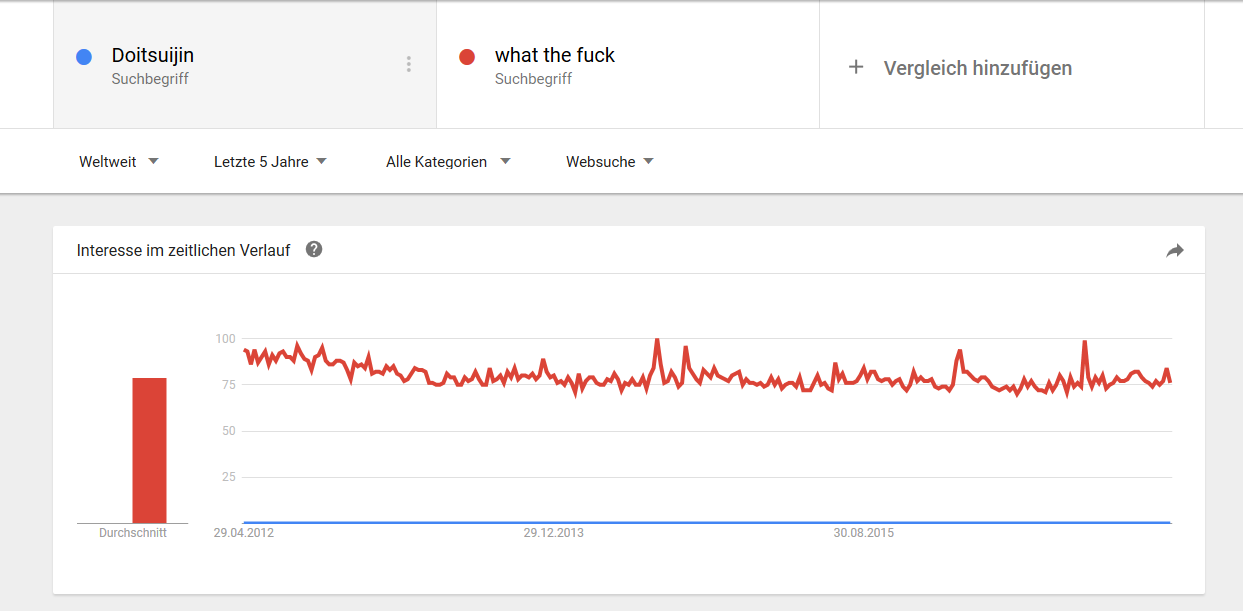Expand the Websuche search type dropdown

point(609,162)
